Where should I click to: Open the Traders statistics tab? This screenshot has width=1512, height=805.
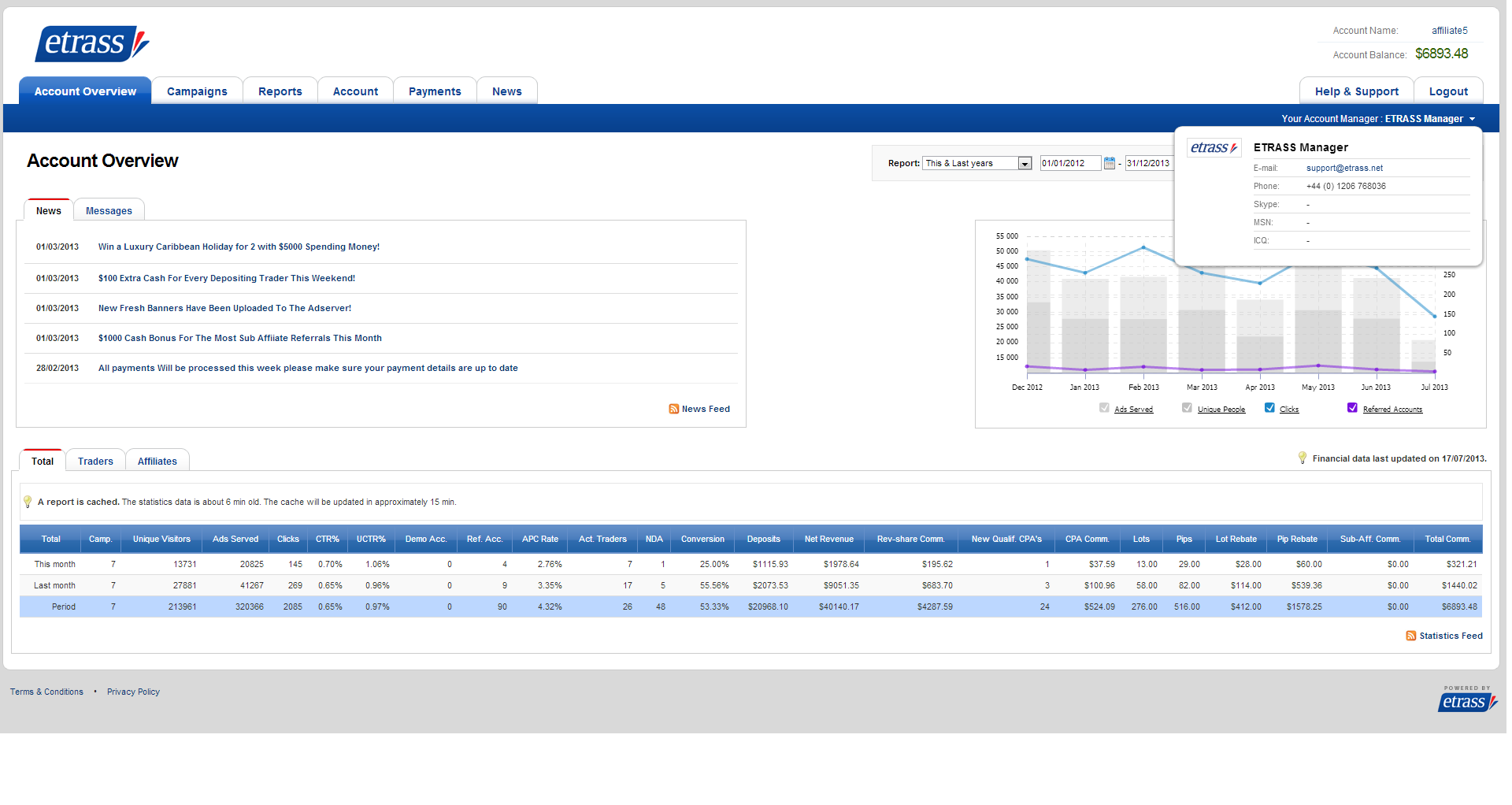click(95, 462)
